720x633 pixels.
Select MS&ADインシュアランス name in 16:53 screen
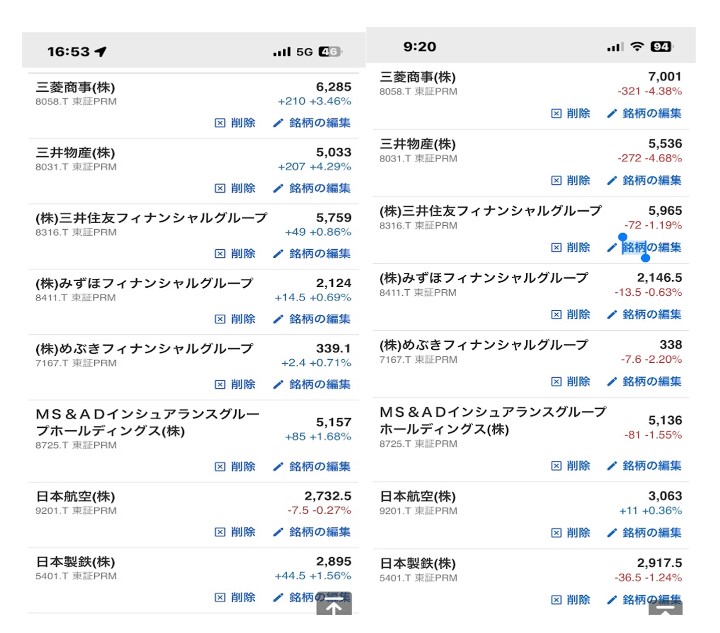pos(148,423)
